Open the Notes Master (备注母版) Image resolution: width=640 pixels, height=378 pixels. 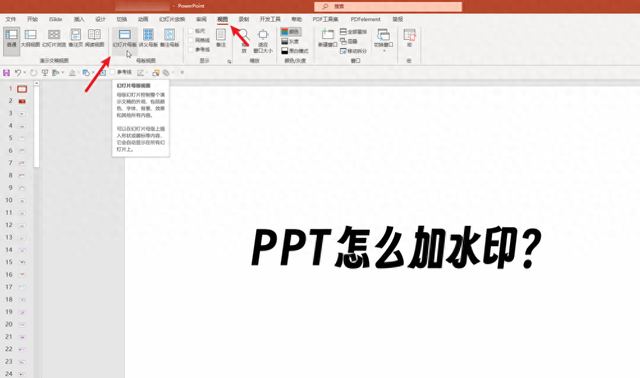[169, 38]
